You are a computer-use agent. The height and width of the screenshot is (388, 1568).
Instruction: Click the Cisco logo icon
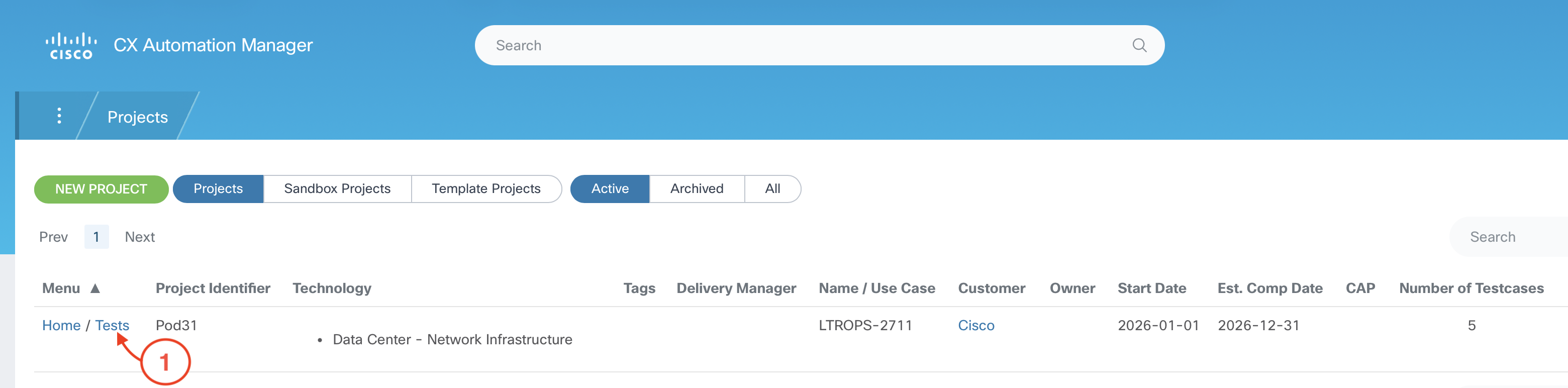[70, 46]
